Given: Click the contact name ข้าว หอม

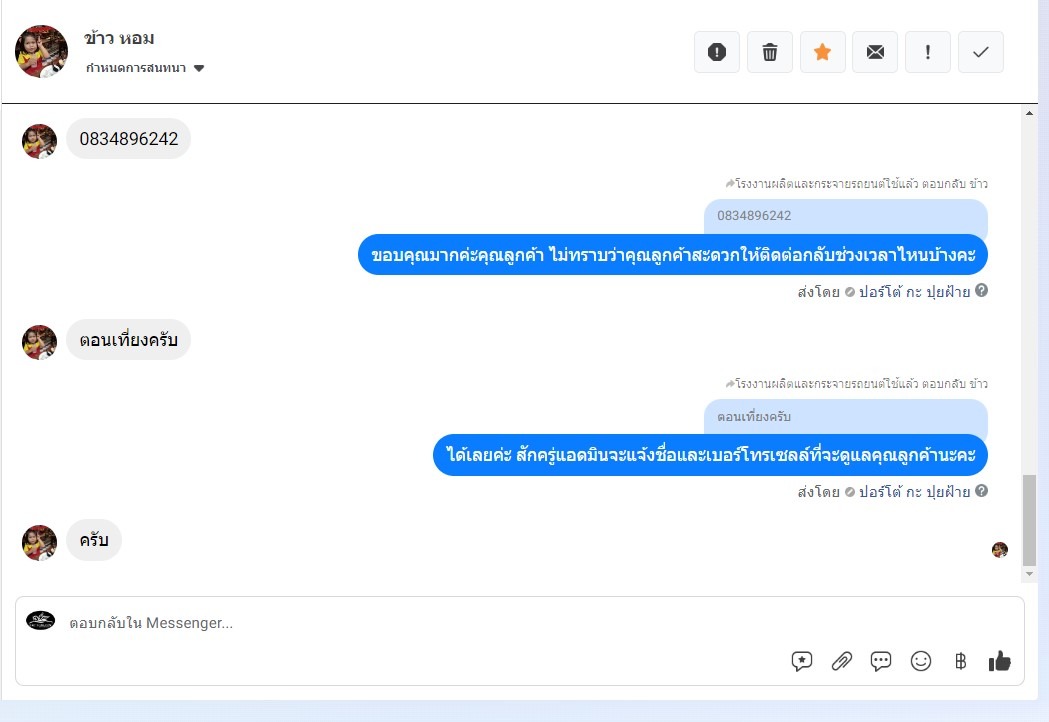Looking at the screenshot, I should 119,38.
